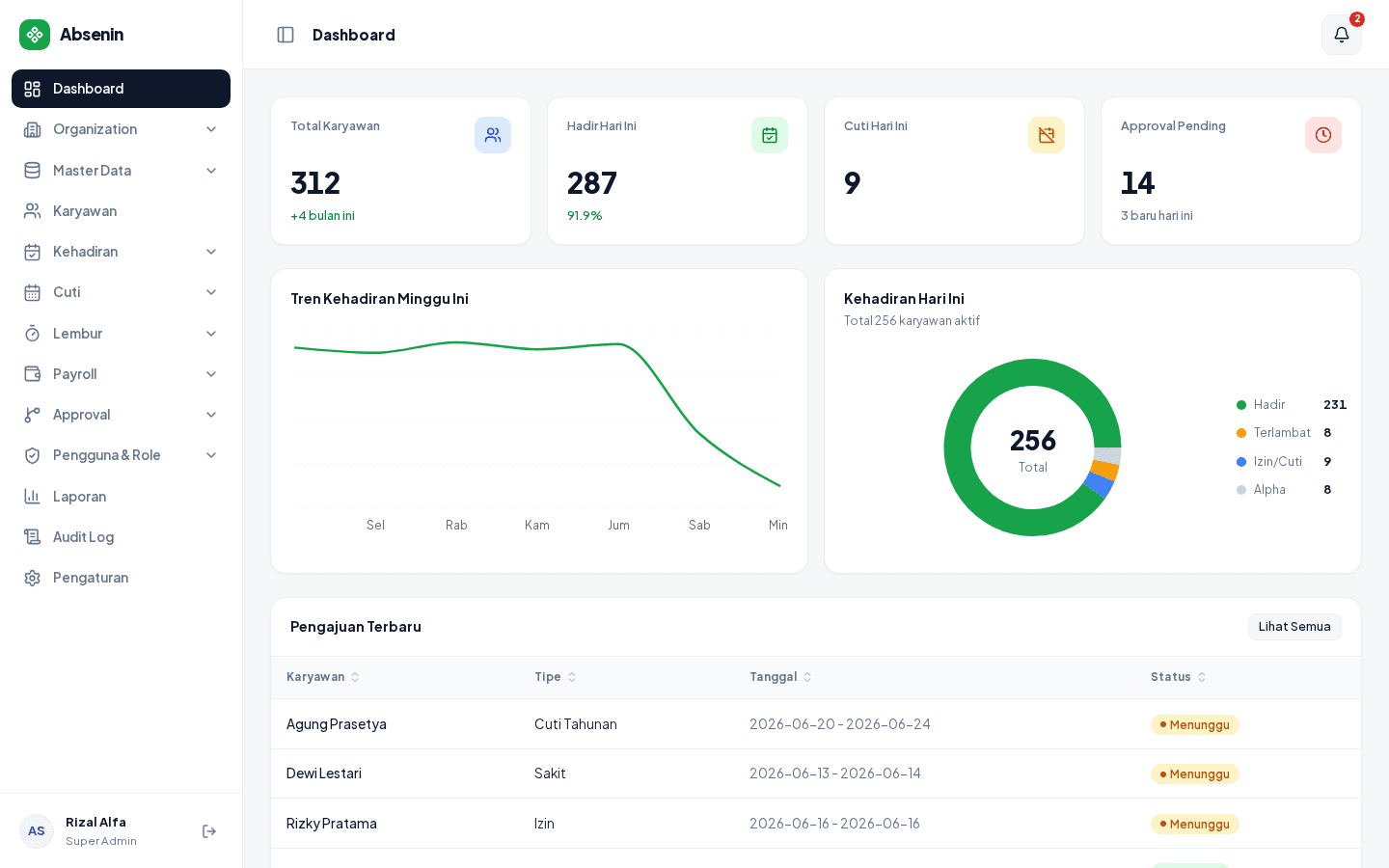
Task: Expand the Pengguna & Role menu
Action: (121, 455)
